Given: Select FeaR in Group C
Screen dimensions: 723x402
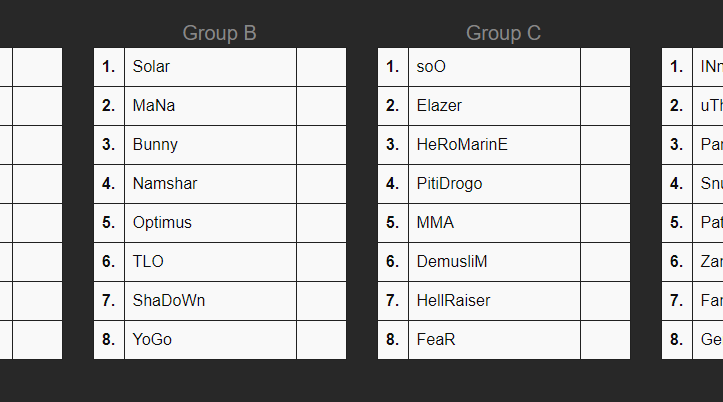Looking at the screenshot, I should point(436,339).
